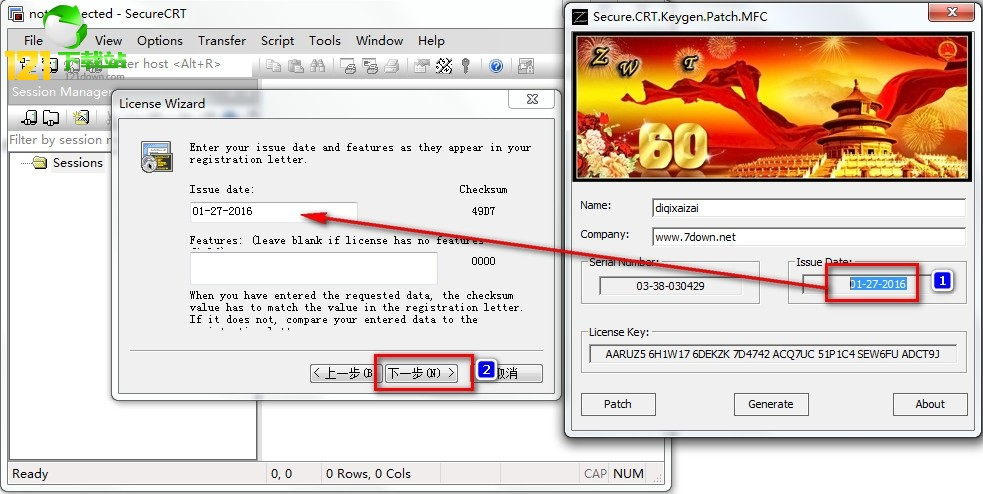Click the 下一步(N) next button
Screen dimensions: 983x494
click(421, 374)
